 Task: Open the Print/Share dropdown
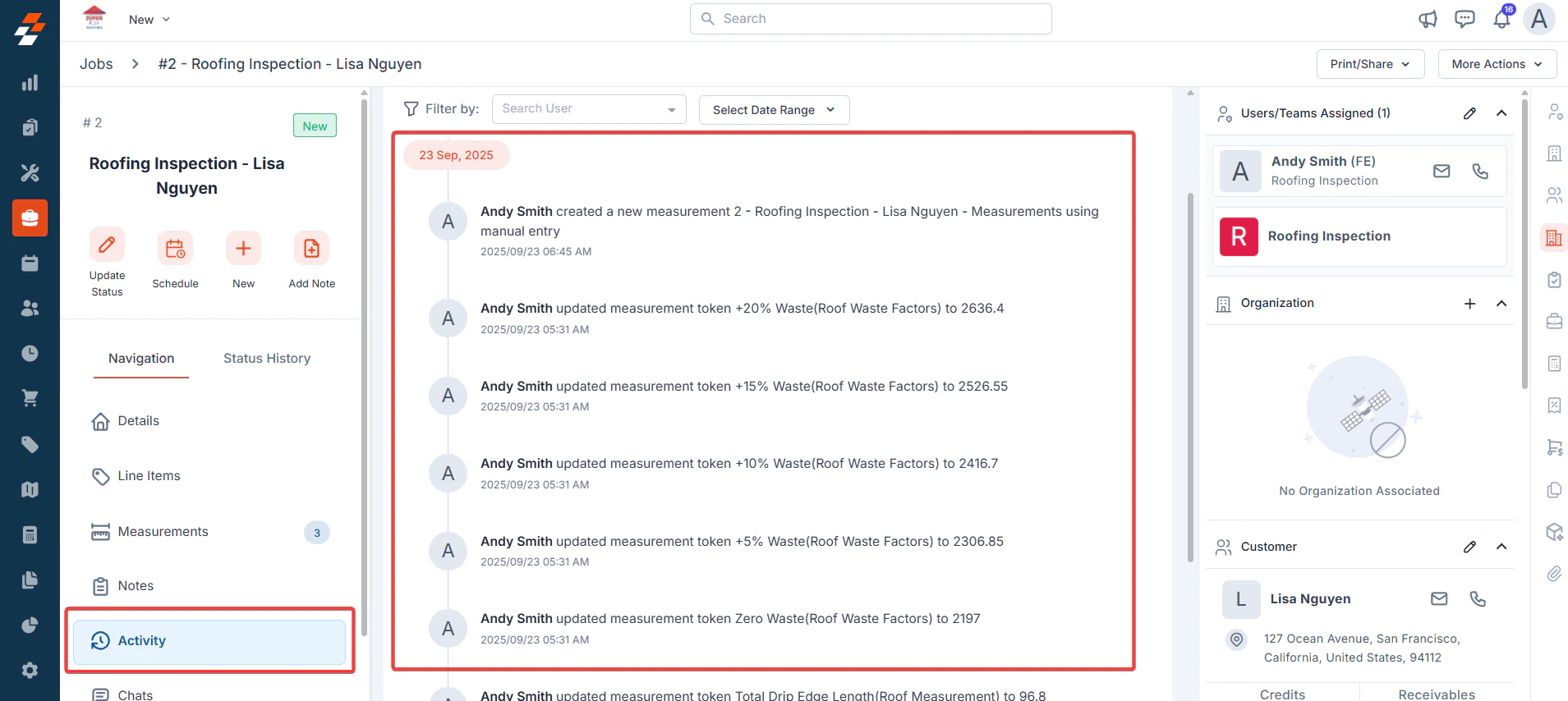click(1370, 64)
